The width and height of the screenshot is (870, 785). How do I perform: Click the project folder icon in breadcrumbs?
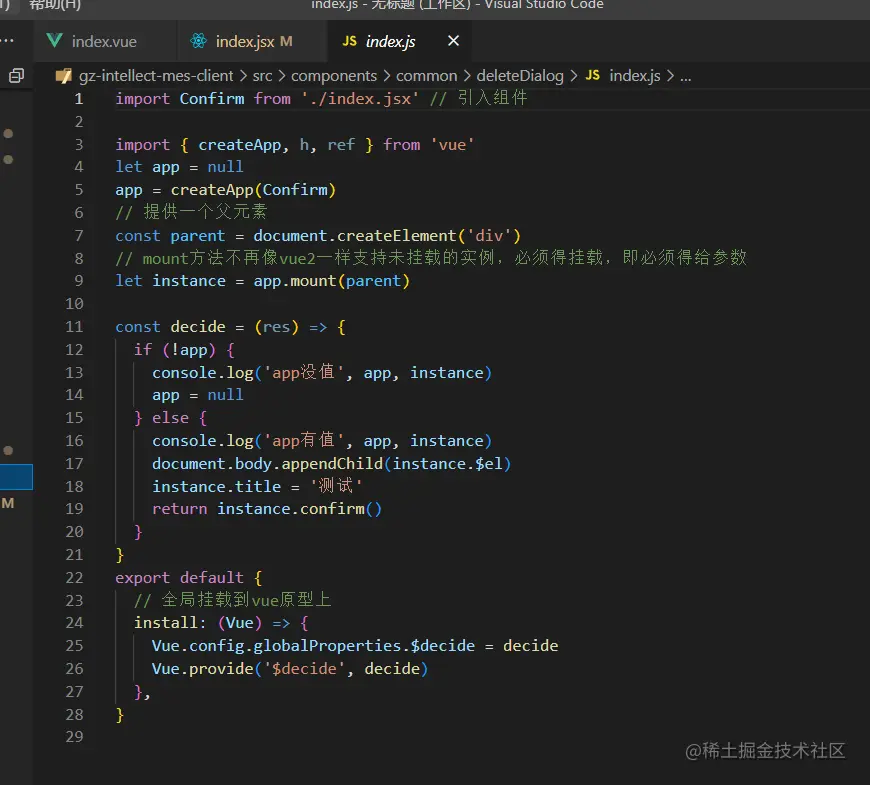(64, 75)
